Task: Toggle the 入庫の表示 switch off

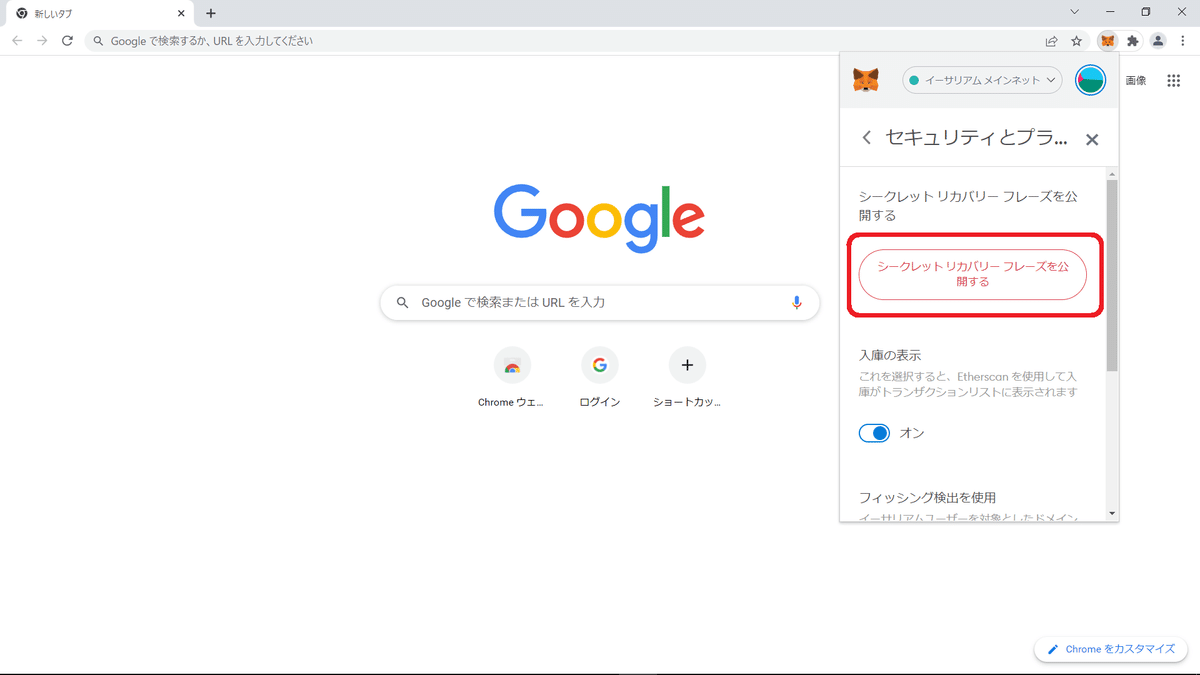Action: point(874,433)
